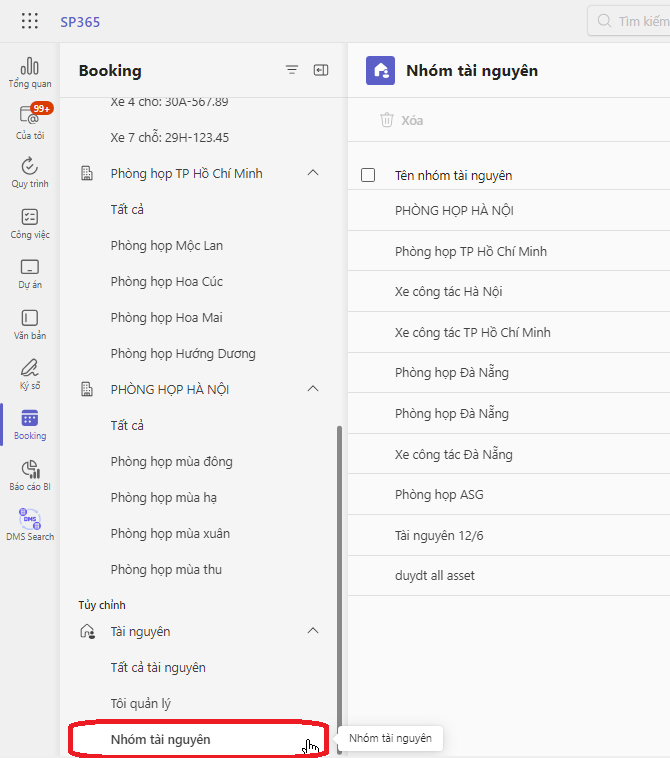Open the Xe công tác Hà Nội group row
This screenshot has width=670, height=758.
click(448, 291)
